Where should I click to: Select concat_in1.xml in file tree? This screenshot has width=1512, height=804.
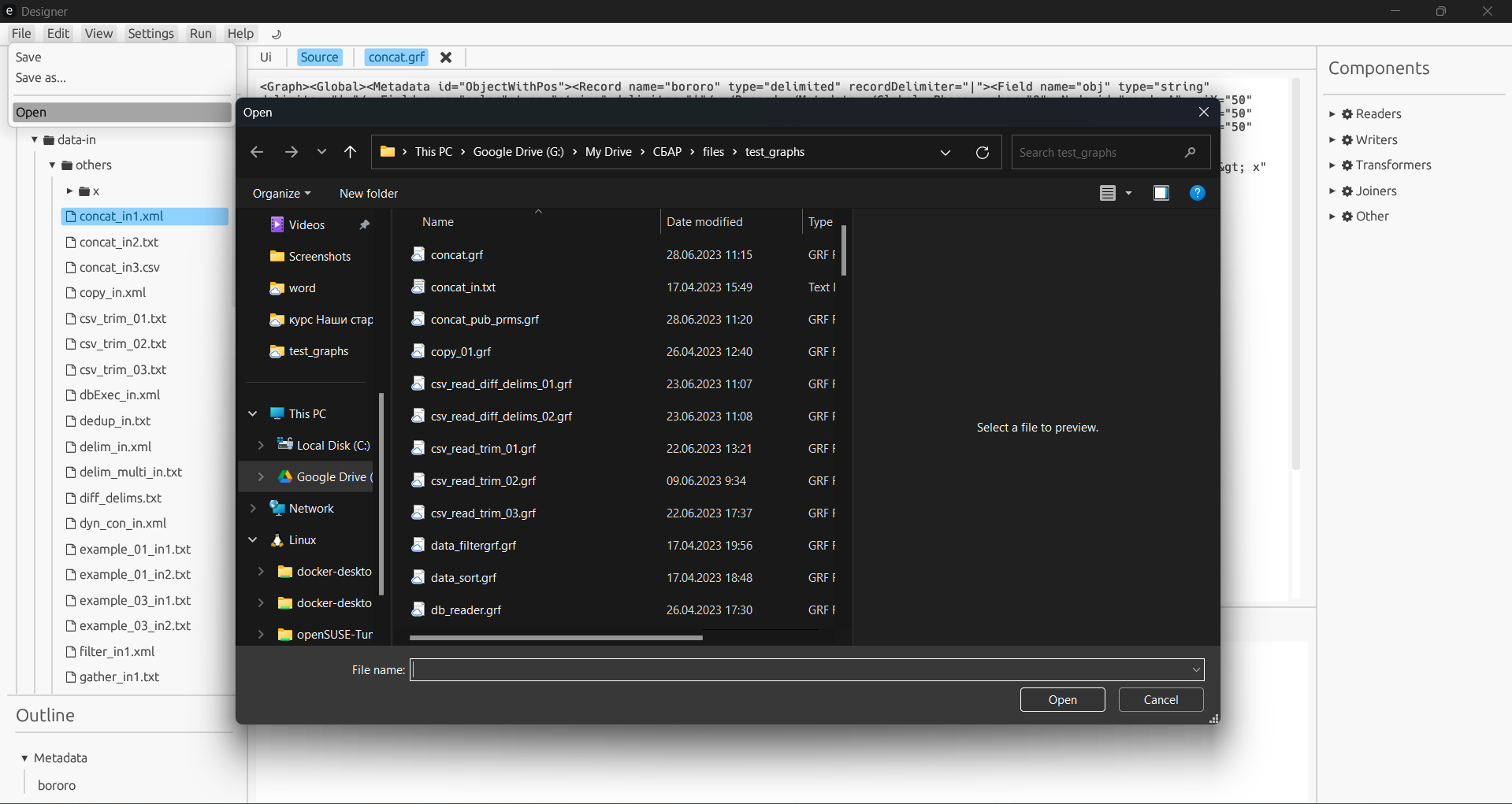click(145, 217)
